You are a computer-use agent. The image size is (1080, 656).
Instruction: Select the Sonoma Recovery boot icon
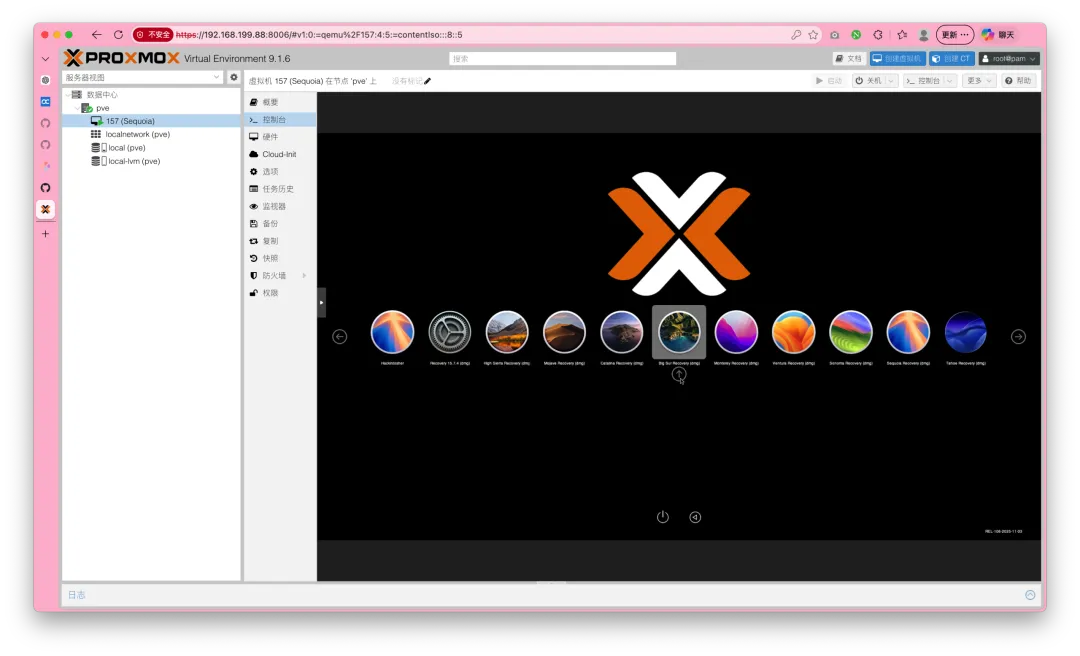click(851, 331)
